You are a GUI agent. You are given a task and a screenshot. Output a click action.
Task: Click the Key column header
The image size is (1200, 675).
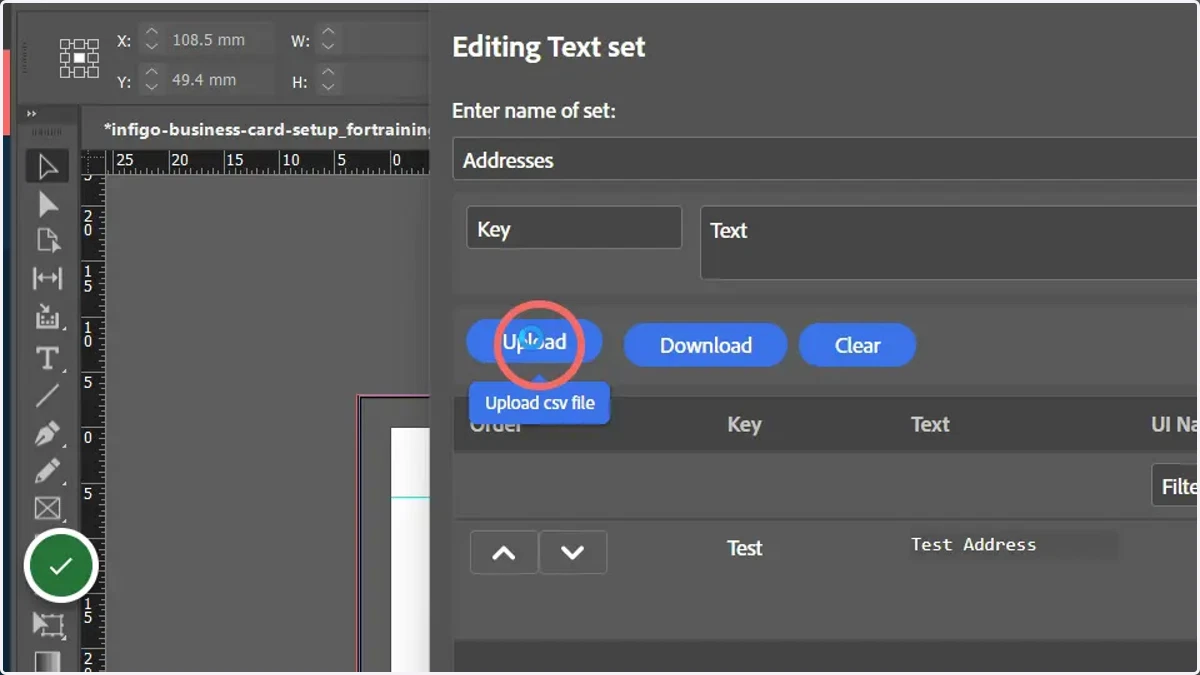(x=744, y=424)
